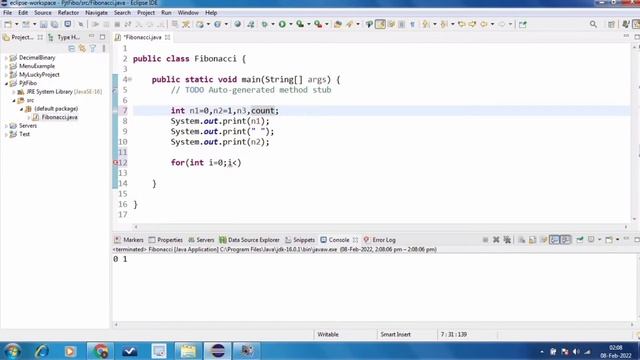Switch to the Data Source Explorer tab
Image resolution: width=640 pixels, height=360 pixels.
click(x=249, y=240)
